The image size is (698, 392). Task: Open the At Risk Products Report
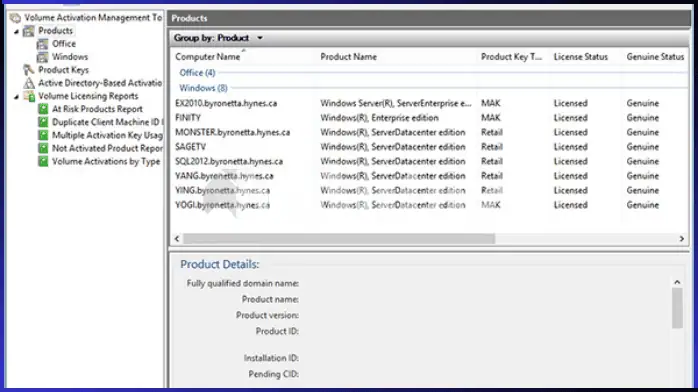click(97, 109)
